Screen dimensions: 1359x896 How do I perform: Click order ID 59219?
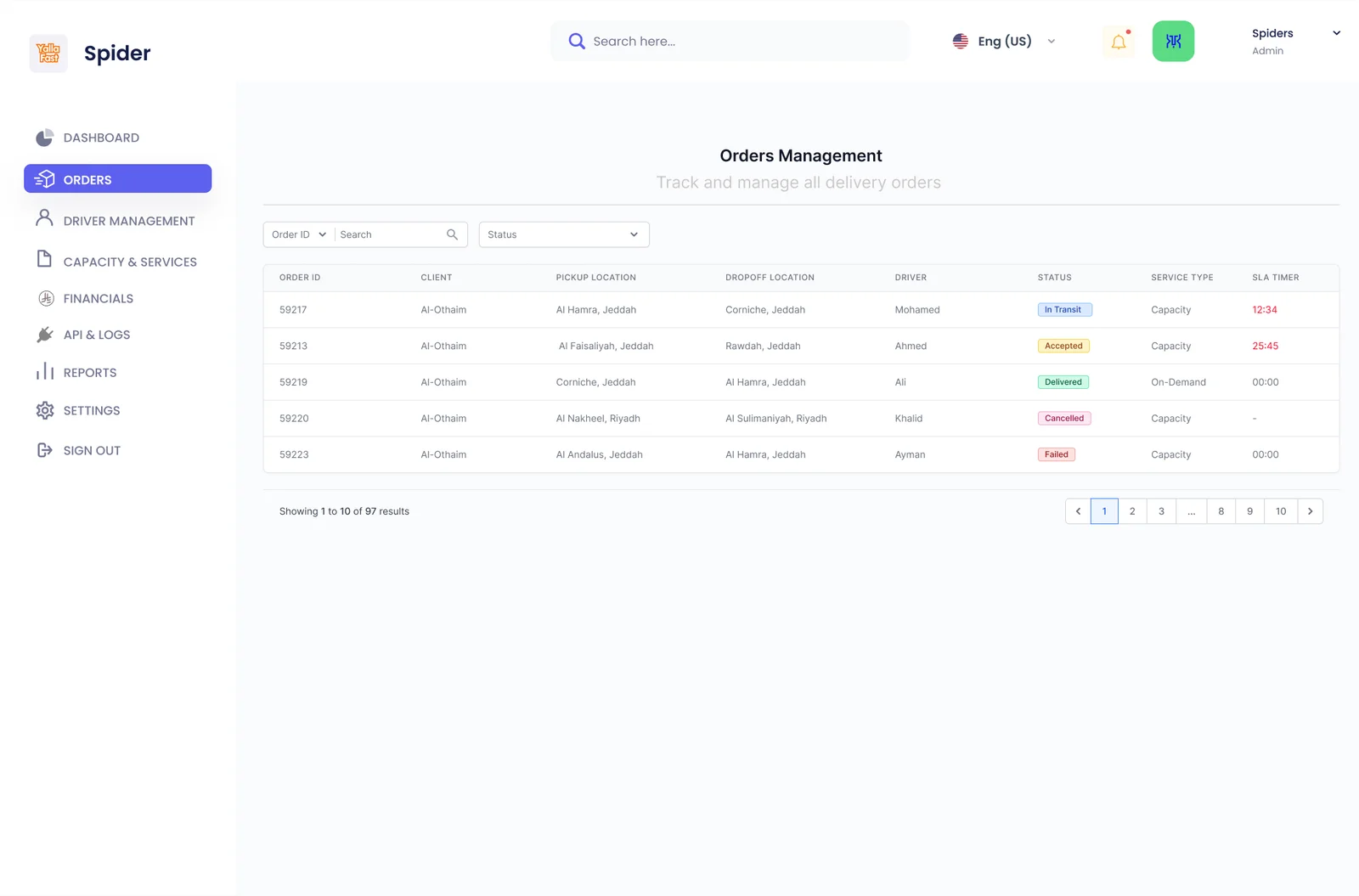(x=293, y=382)
